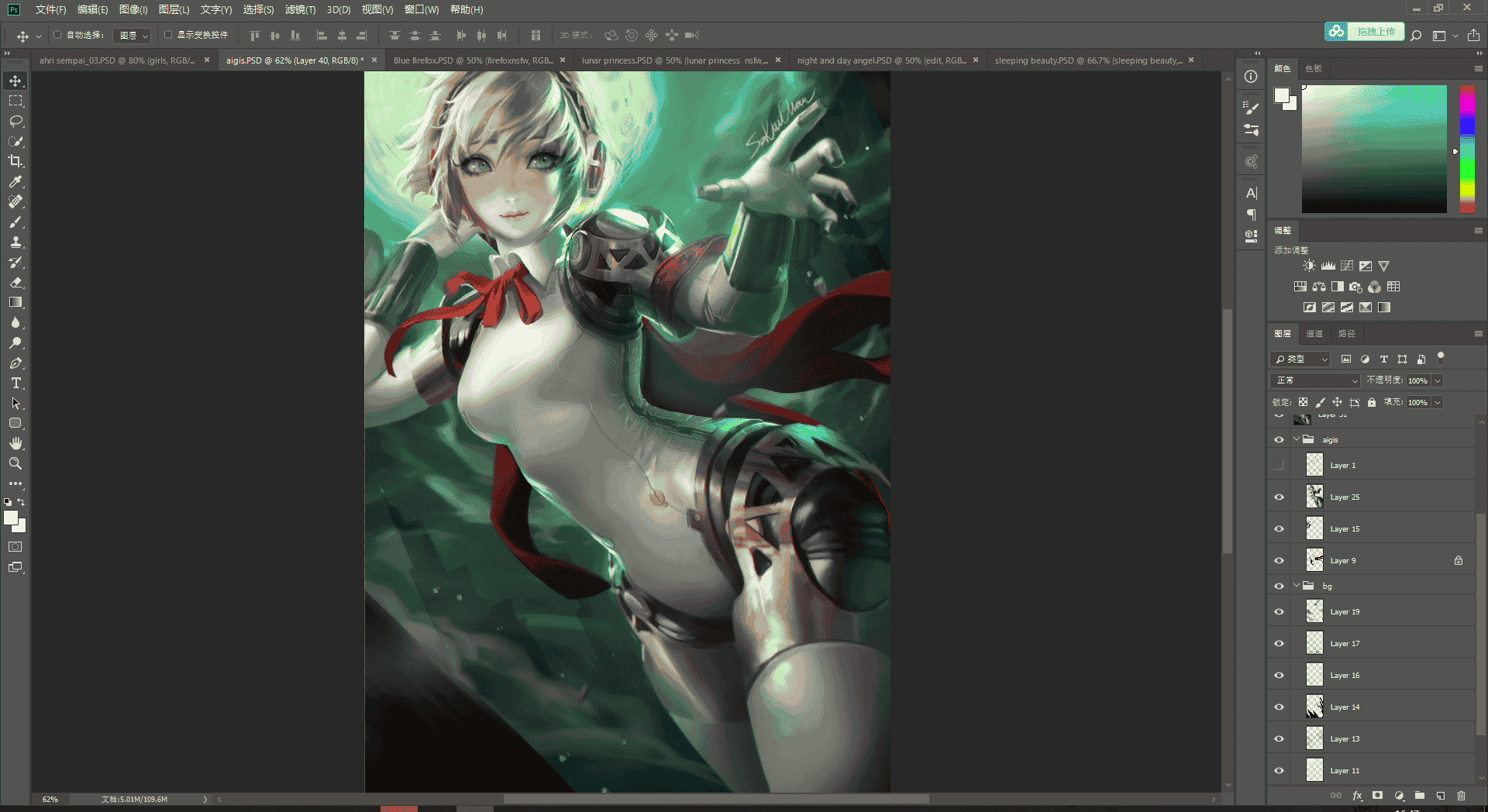Select the Lasso tool
Screen dimensions: 1488x812
coord(15,122)
